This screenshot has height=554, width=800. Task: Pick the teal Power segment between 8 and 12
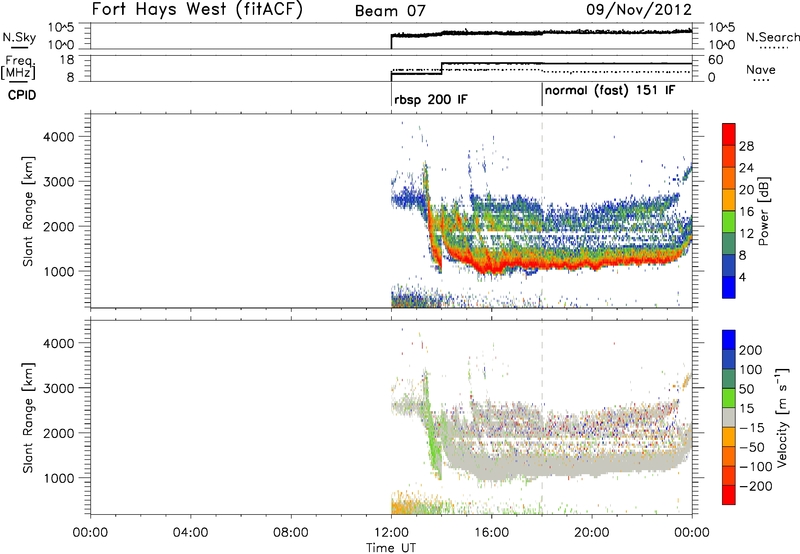729,244
